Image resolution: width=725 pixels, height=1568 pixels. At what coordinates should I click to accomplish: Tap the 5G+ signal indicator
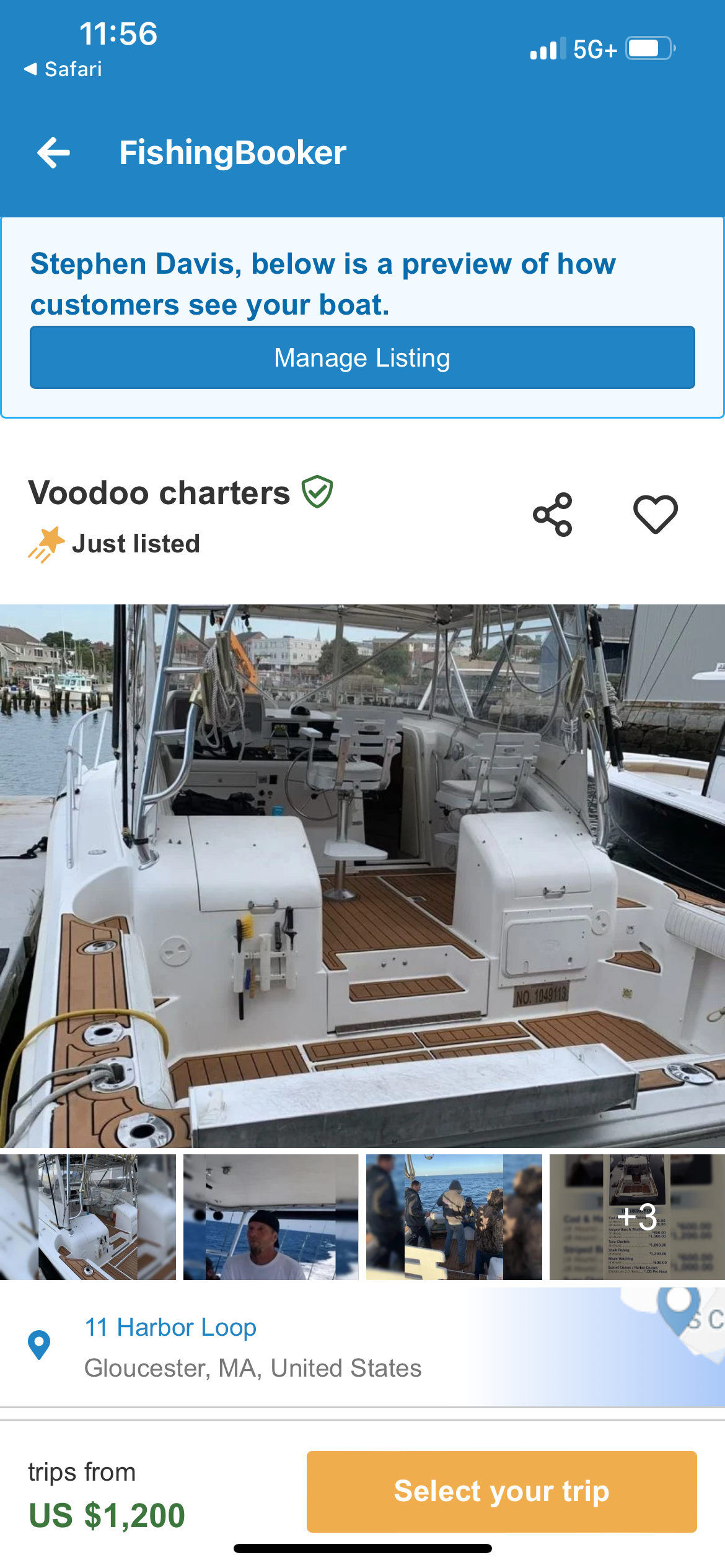click(x=595, y=49)
